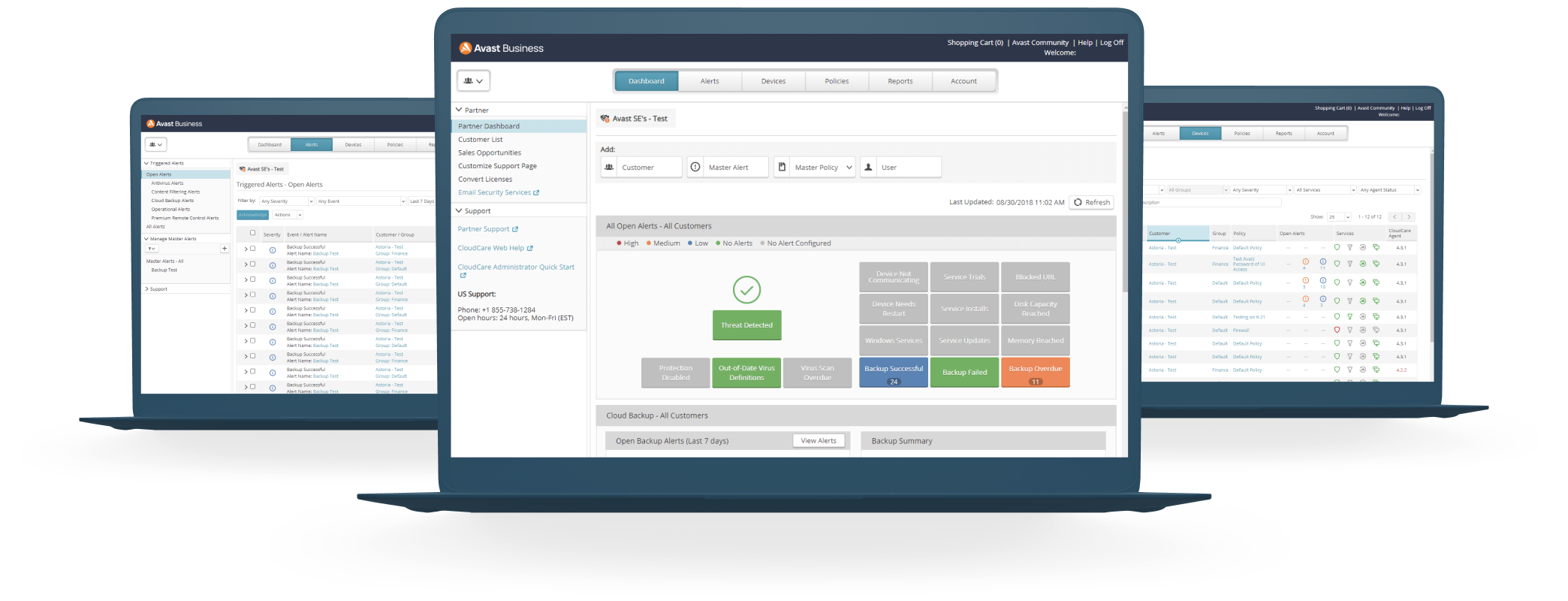
Task: Click the plus icon under Manage Master Alerts
Action: pyautogui.click(x=224, y=249)
